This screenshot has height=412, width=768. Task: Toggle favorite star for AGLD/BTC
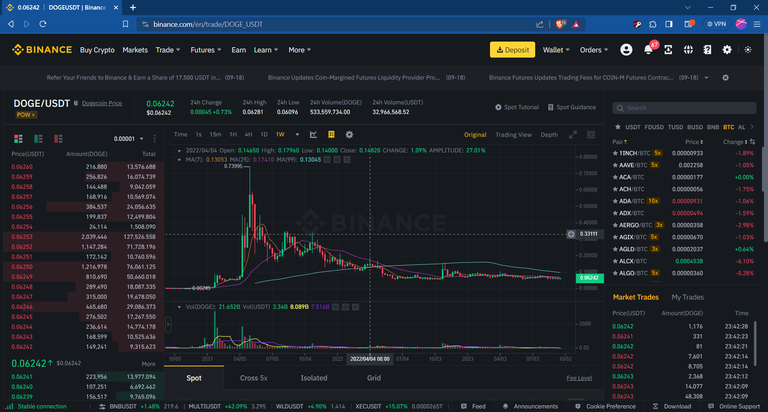(615, 249)
